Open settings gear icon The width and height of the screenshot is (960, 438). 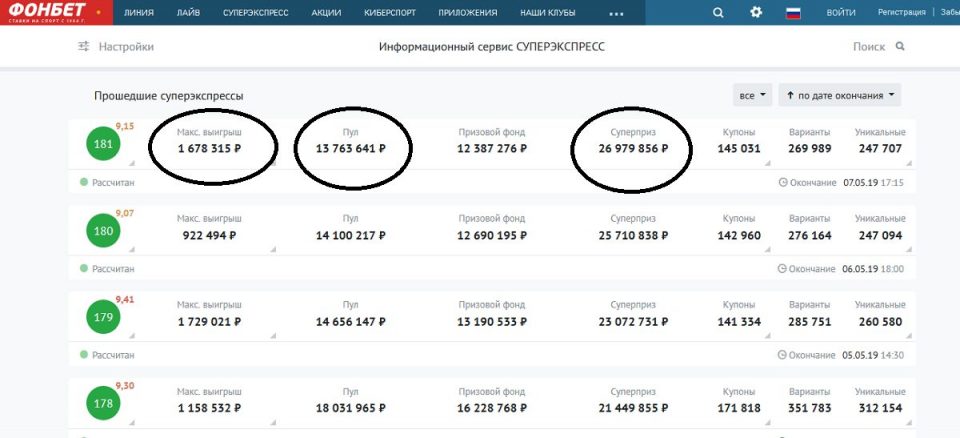point(756,13)
